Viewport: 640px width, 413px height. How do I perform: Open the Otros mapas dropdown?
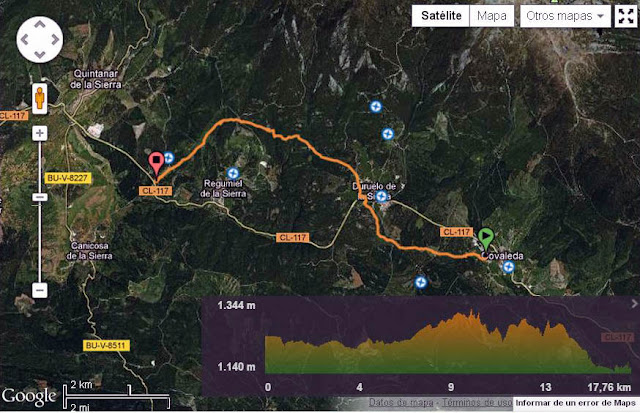[x=565, y=16]
